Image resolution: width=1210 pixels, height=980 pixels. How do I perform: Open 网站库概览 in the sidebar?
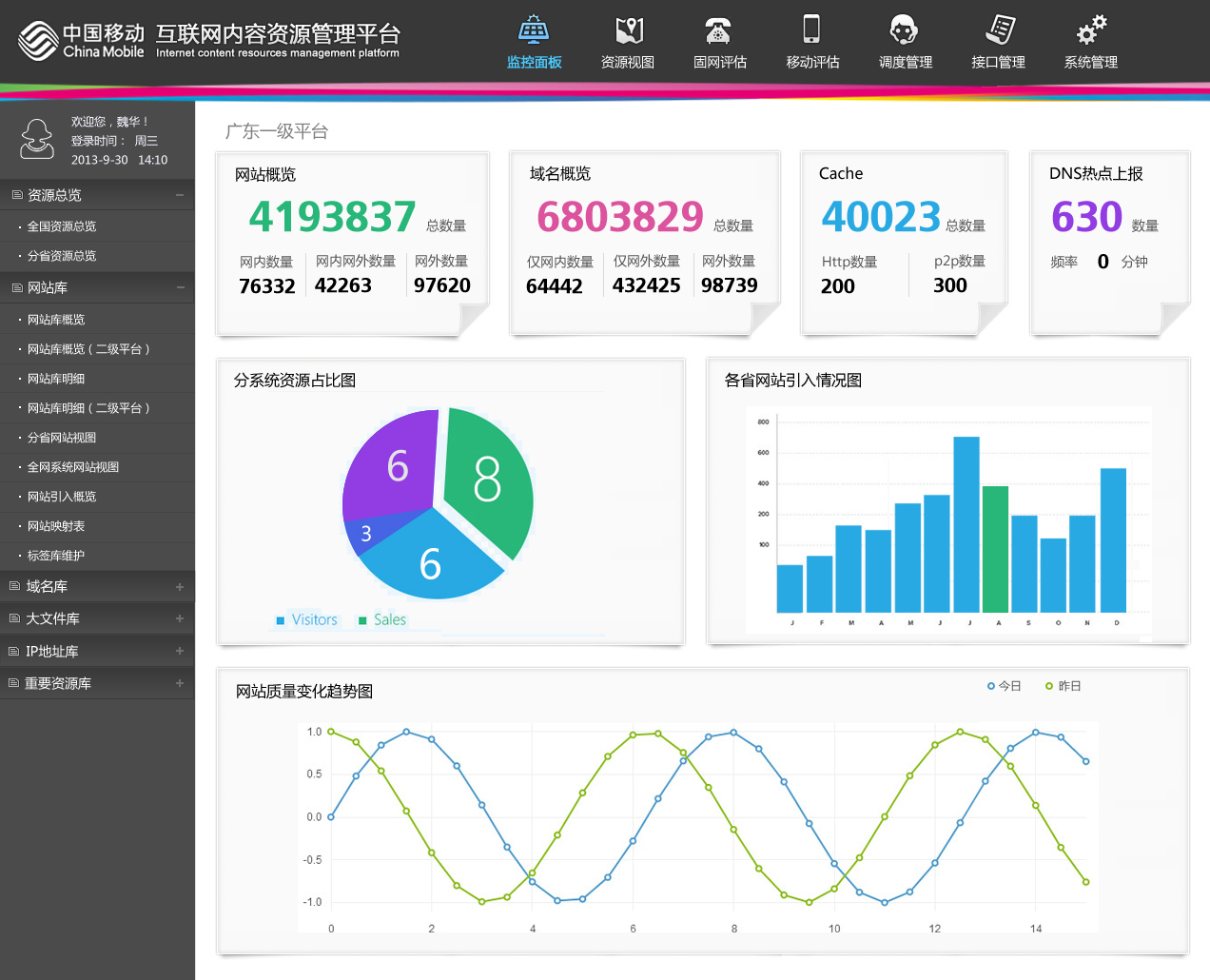pos(56,320)
